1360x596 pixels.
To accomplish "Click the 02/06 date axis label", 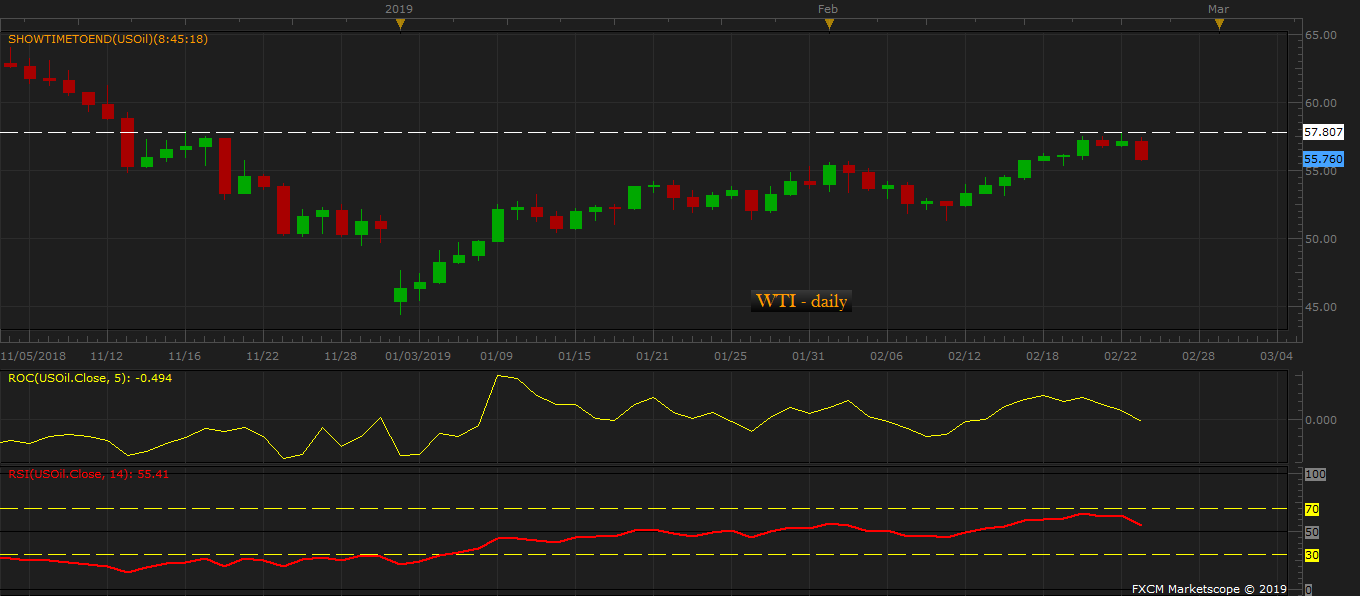I will coord(886,355).
